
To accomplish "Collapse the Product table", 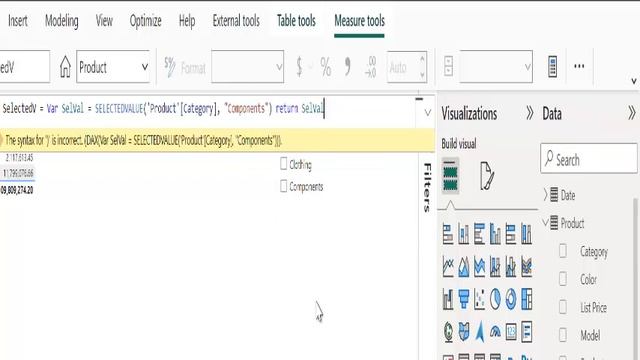I will (x=546, y=223).
